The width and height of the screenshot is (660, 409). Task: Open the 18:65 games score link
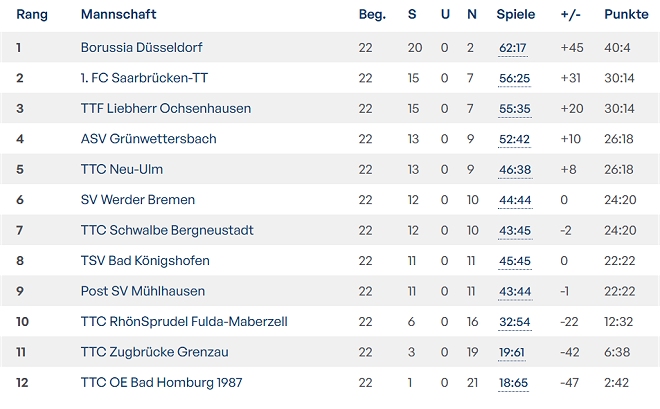[x=513, y=383]
